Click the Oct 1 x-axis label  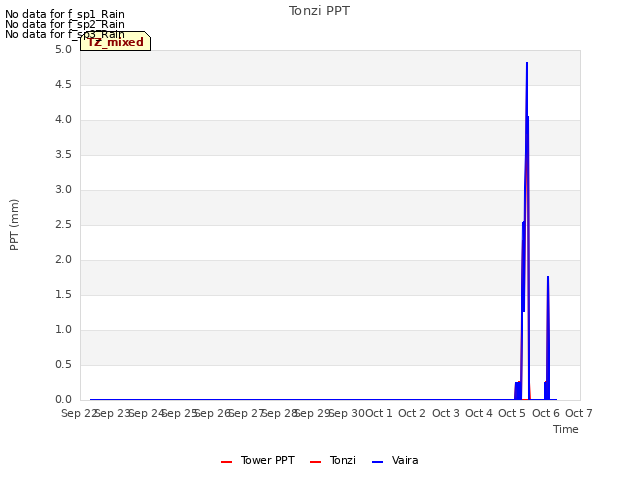tap(379, 413)
